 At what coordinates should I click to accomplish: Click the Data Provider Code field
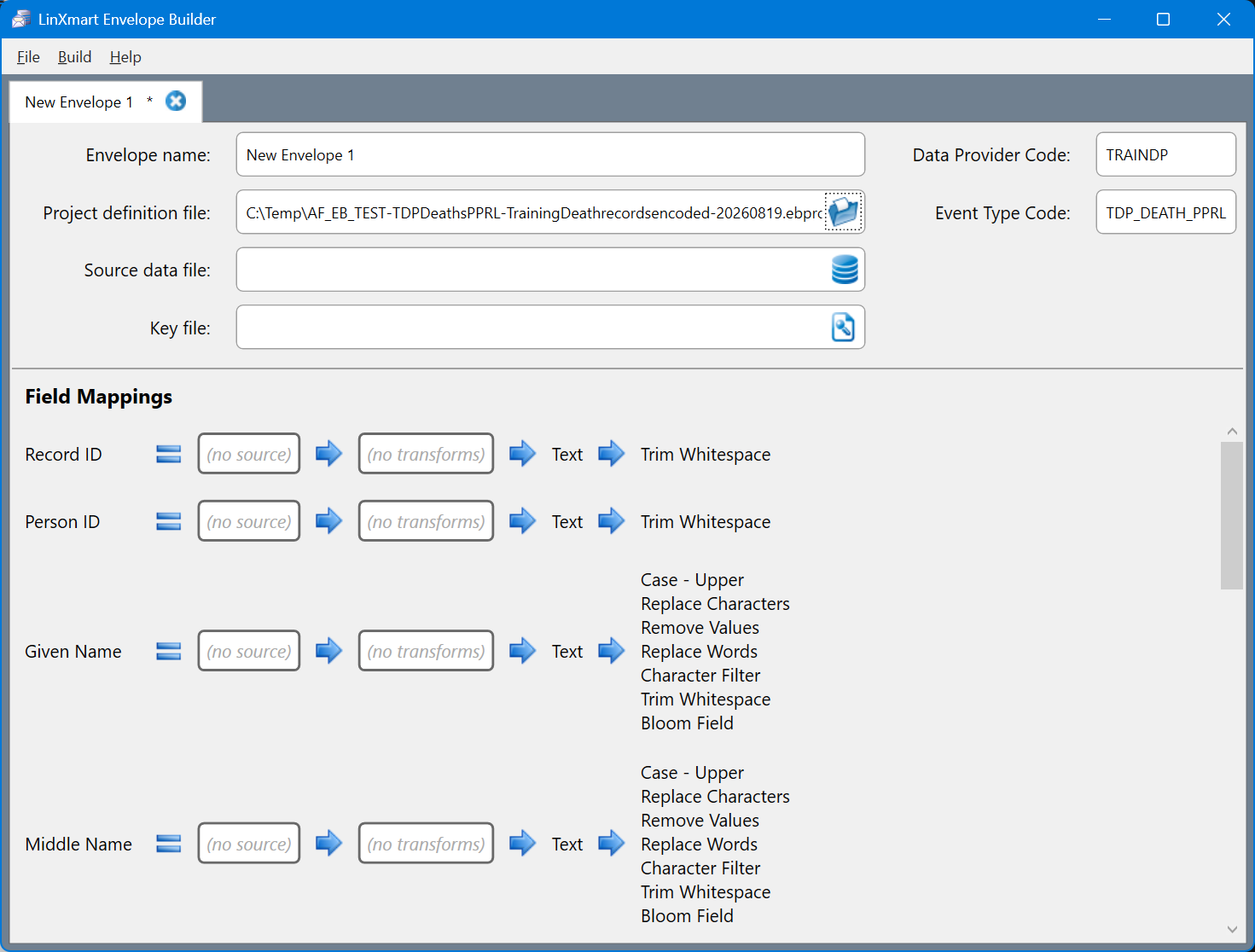click(x=1165, y=154)
